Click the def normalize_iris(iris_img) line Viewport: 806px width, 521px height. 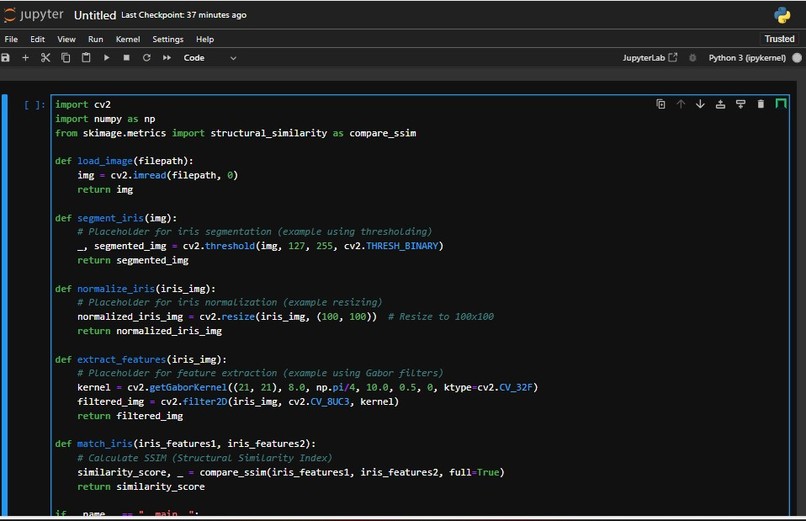[x=135, y=289]
